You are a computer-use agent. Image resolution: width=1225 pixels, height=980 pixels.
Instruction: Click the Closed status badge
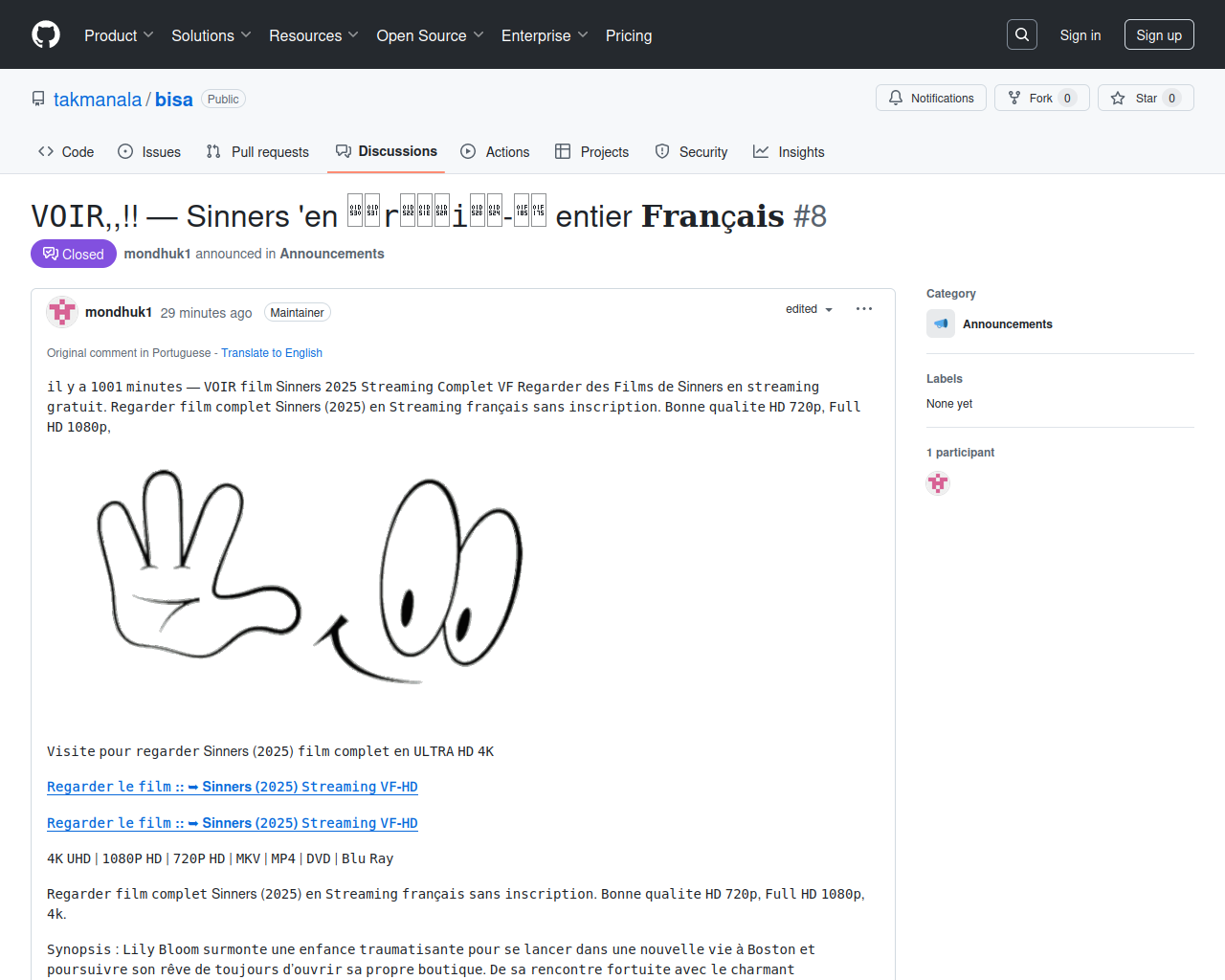(74, 254)
